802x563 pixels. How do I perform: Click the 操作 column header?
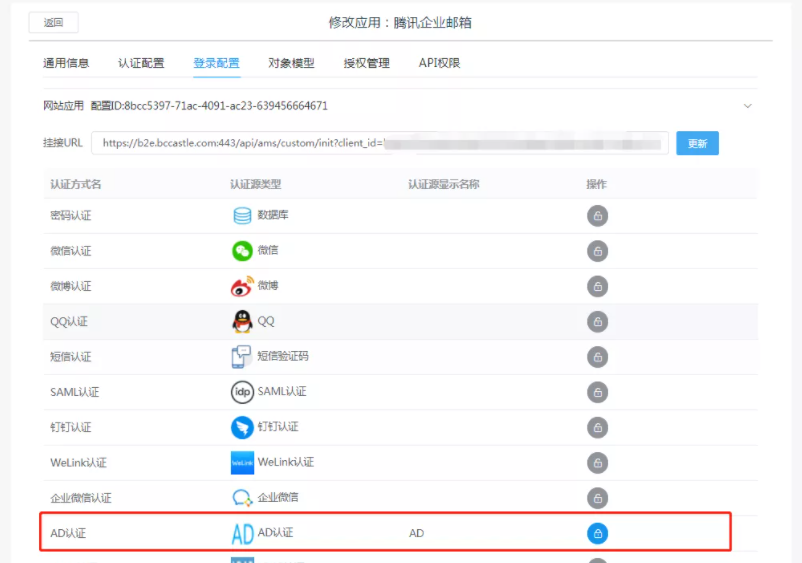596,184
